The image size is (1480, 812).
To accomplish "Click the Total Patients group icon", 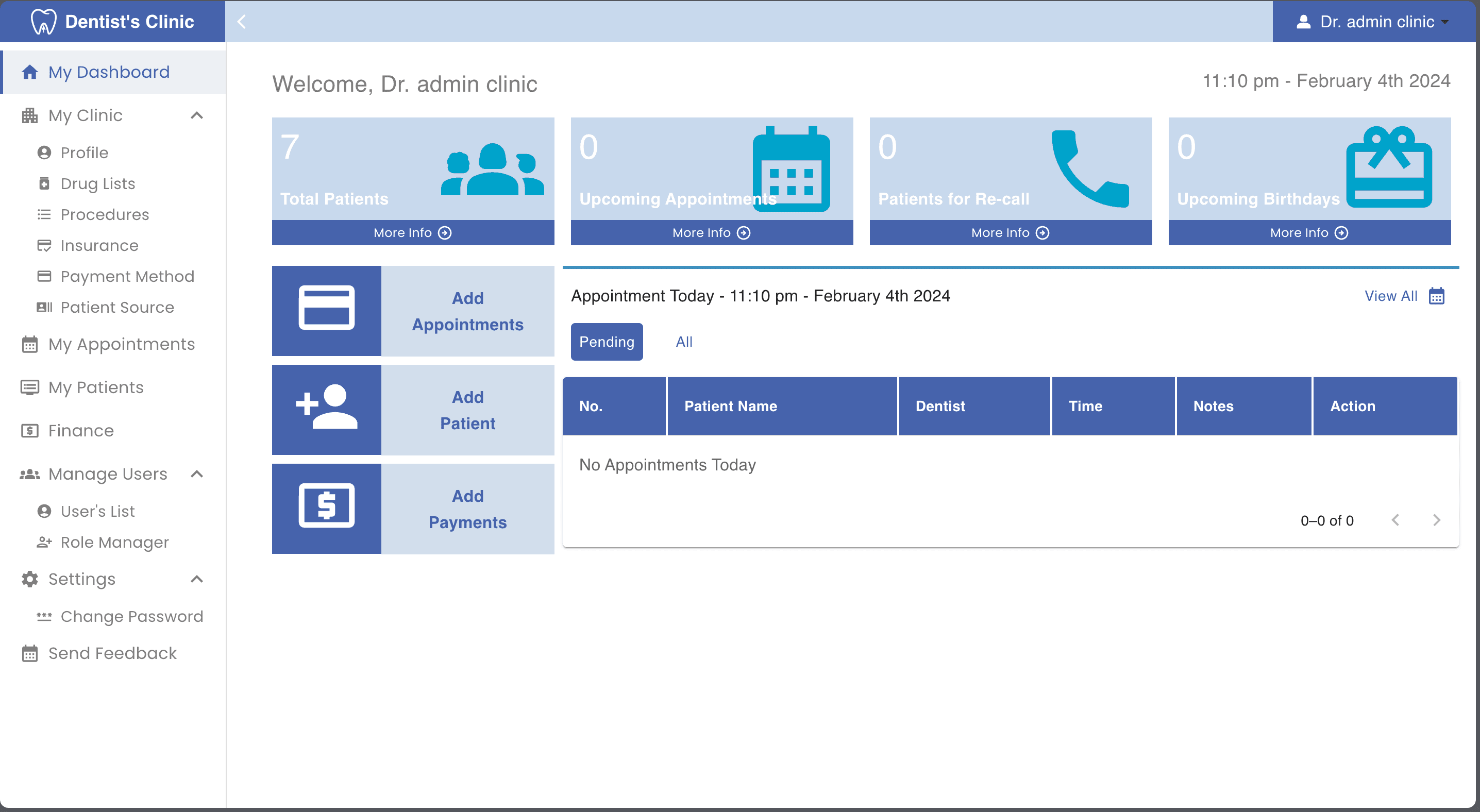I will coord(492,170).
